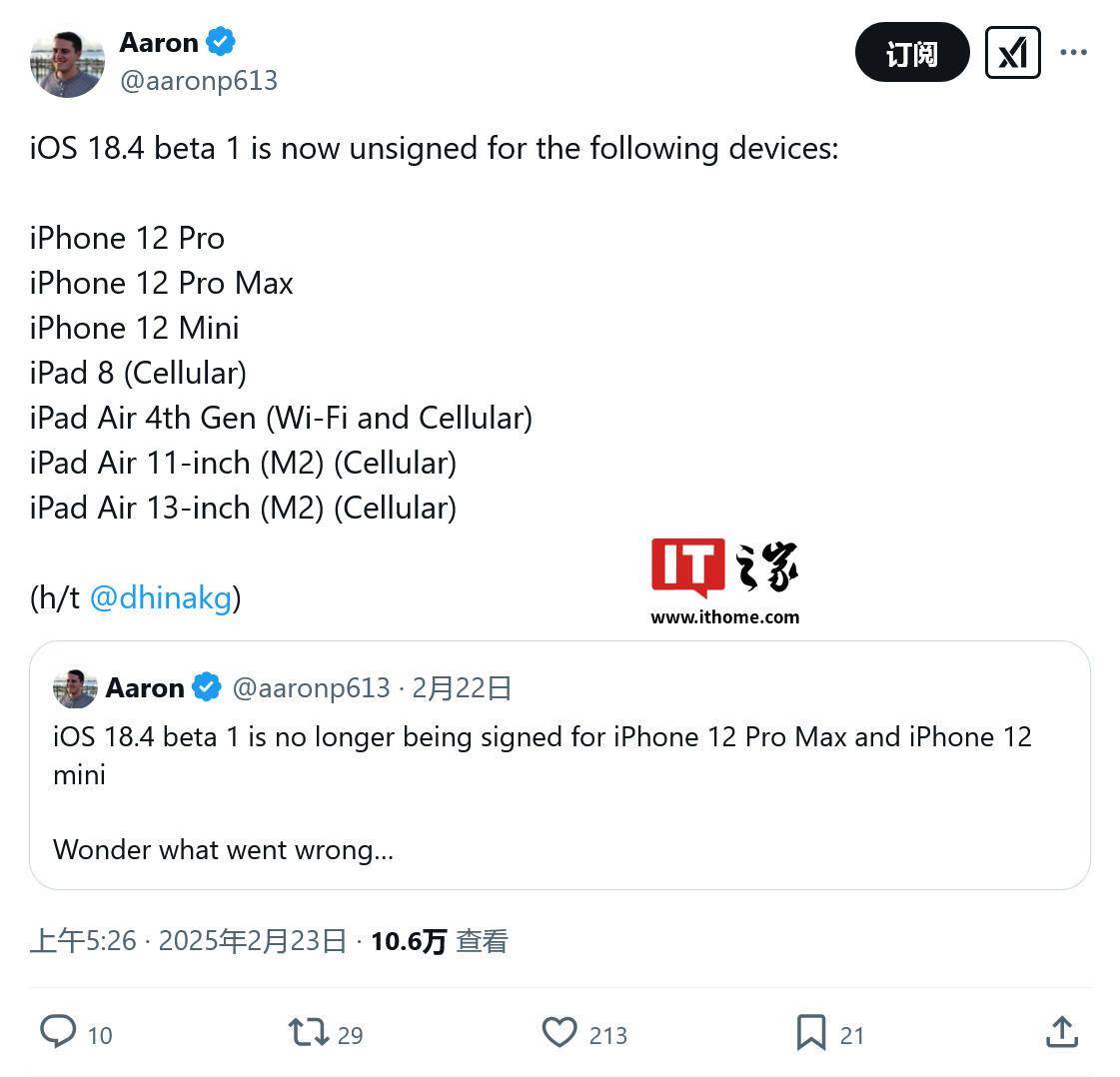Click the reply comment icon
Screen dimensions: 1120x1077
point(58,1031)
